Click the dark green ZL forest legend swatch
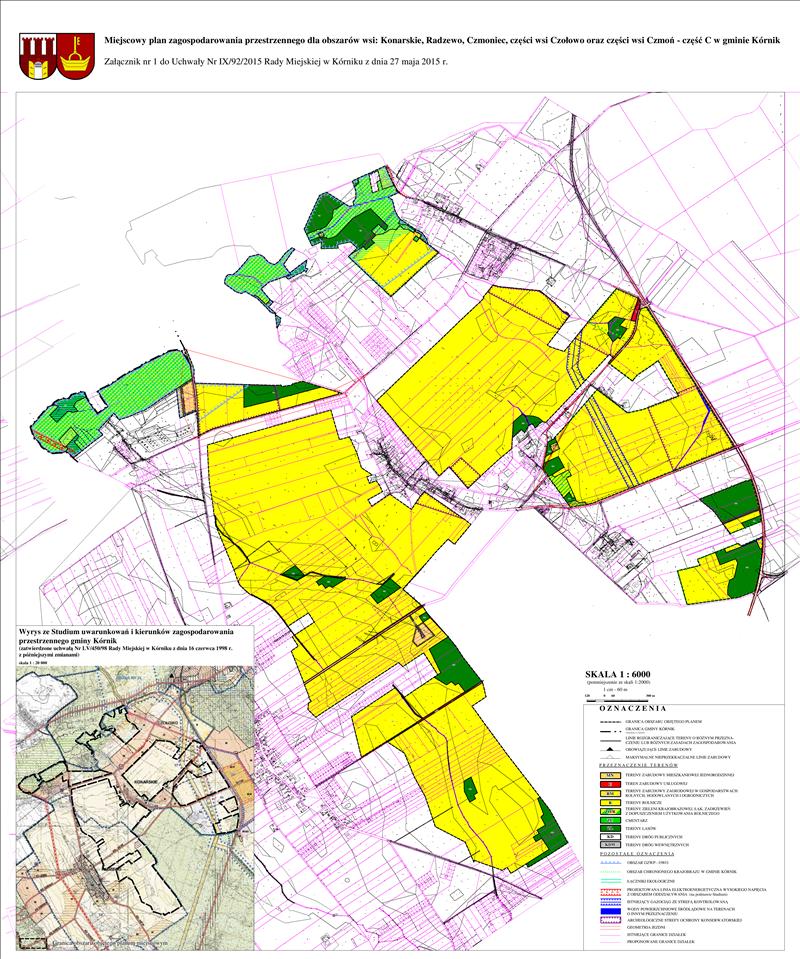This screenshot has height=959, width=800. 610,829
